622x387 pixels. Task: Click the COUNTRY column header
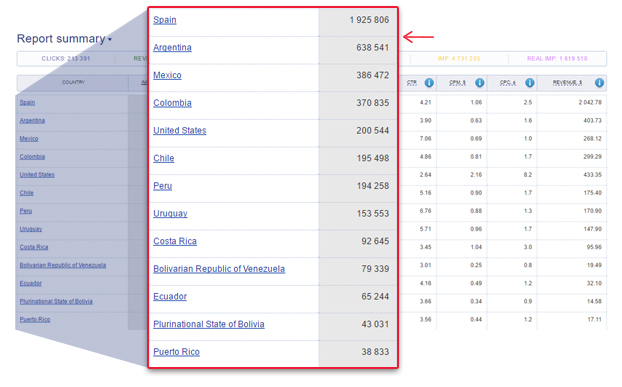point(73,82)
